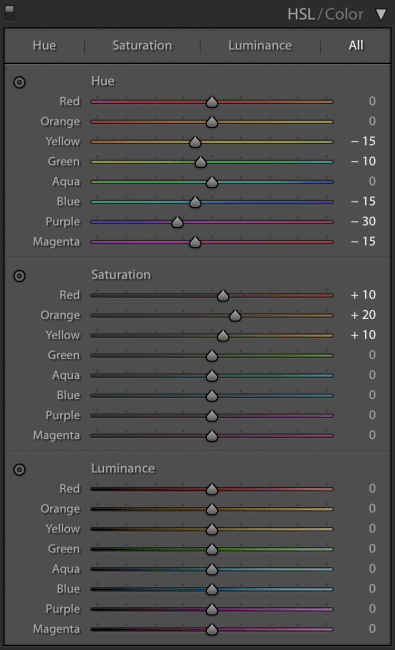Click the Hue Purple value -30
The height and width of the screenshot is (650, 395).
pos(363,221)
